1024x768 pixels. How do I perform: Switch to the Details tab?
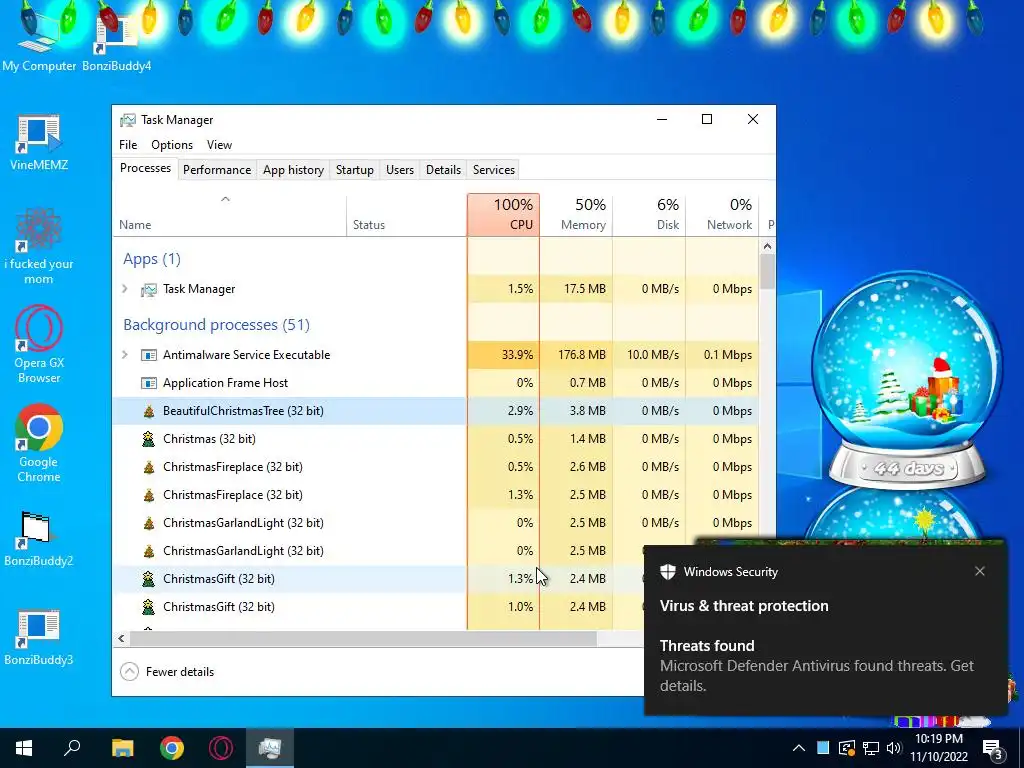click(443, 170)
